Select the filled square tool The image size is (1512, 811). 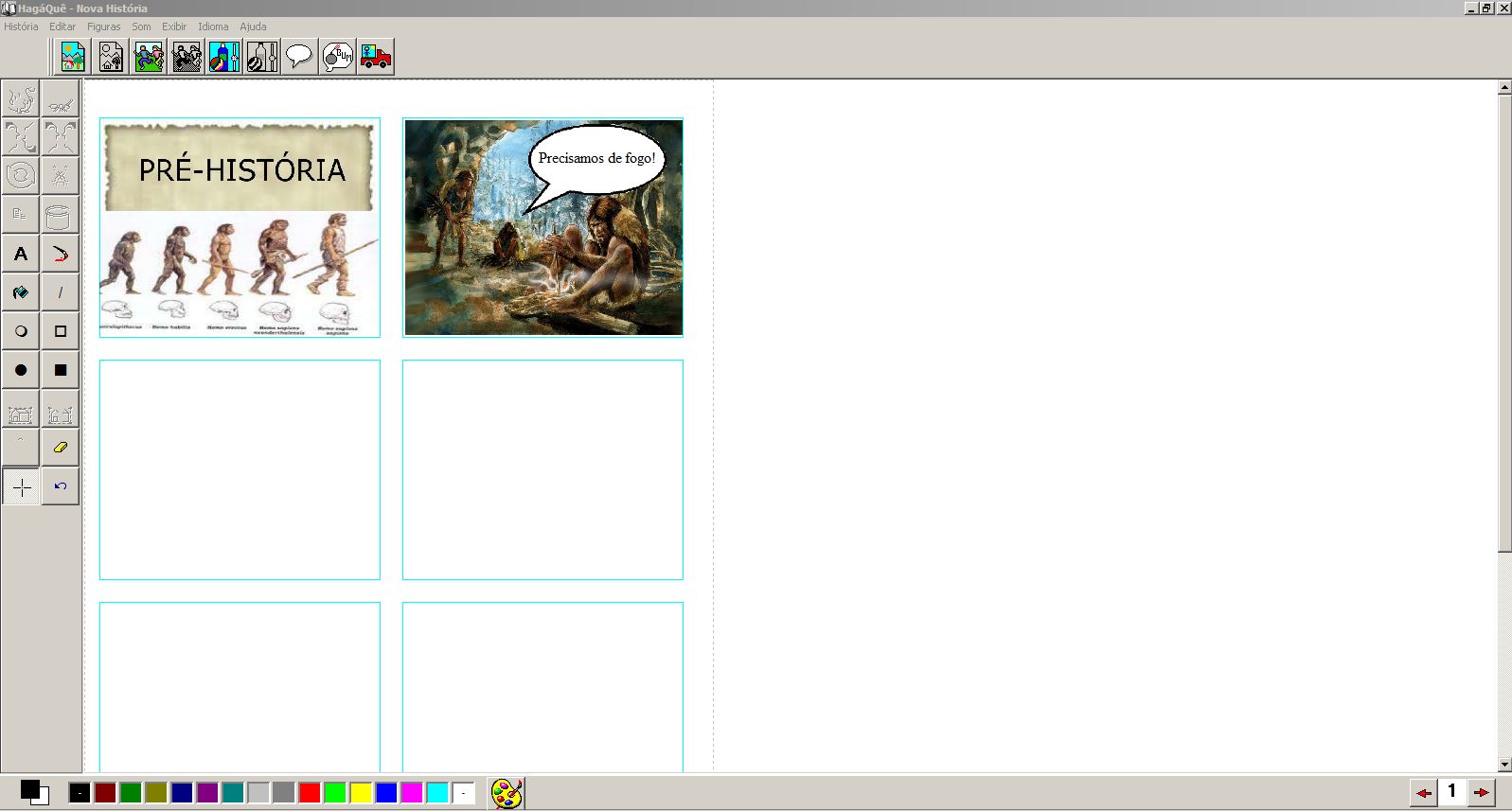(x=61, y=370)
